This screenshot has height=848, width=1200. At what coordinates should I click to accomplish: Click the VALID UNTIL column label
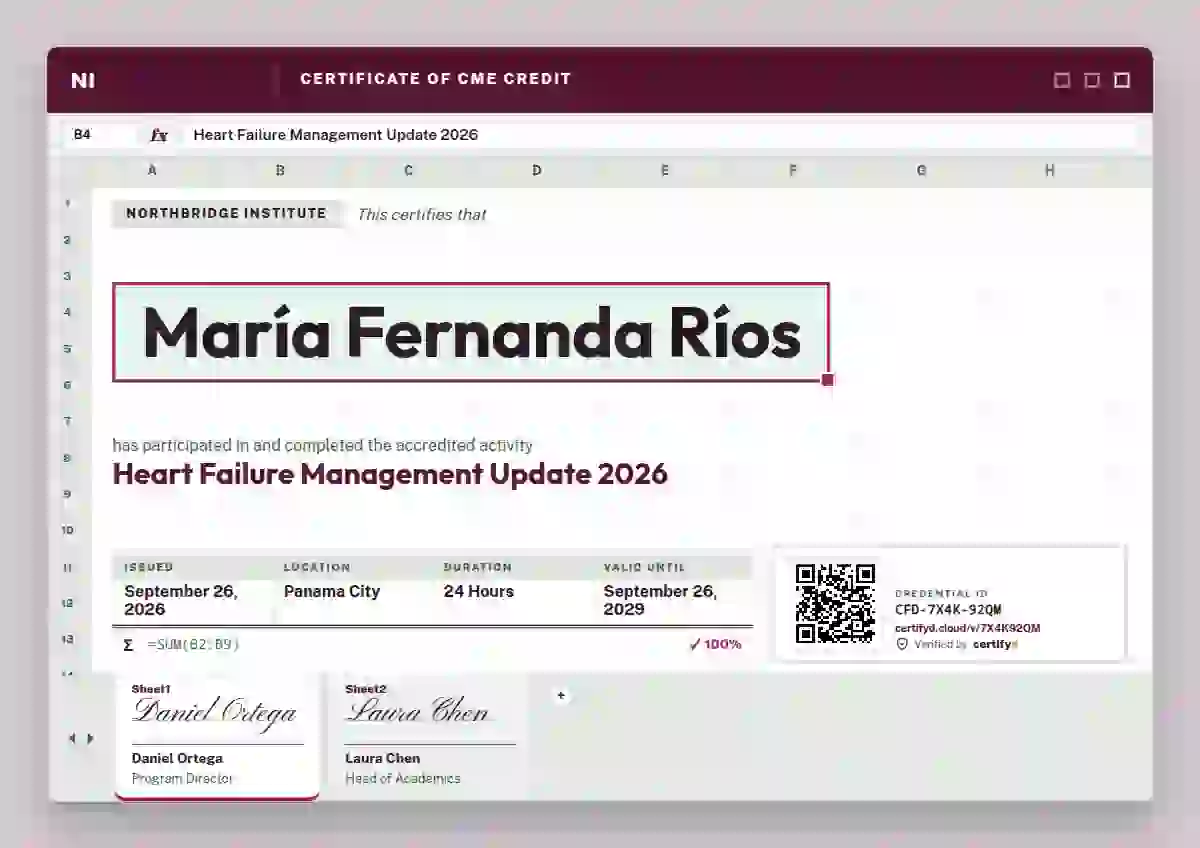645,567
